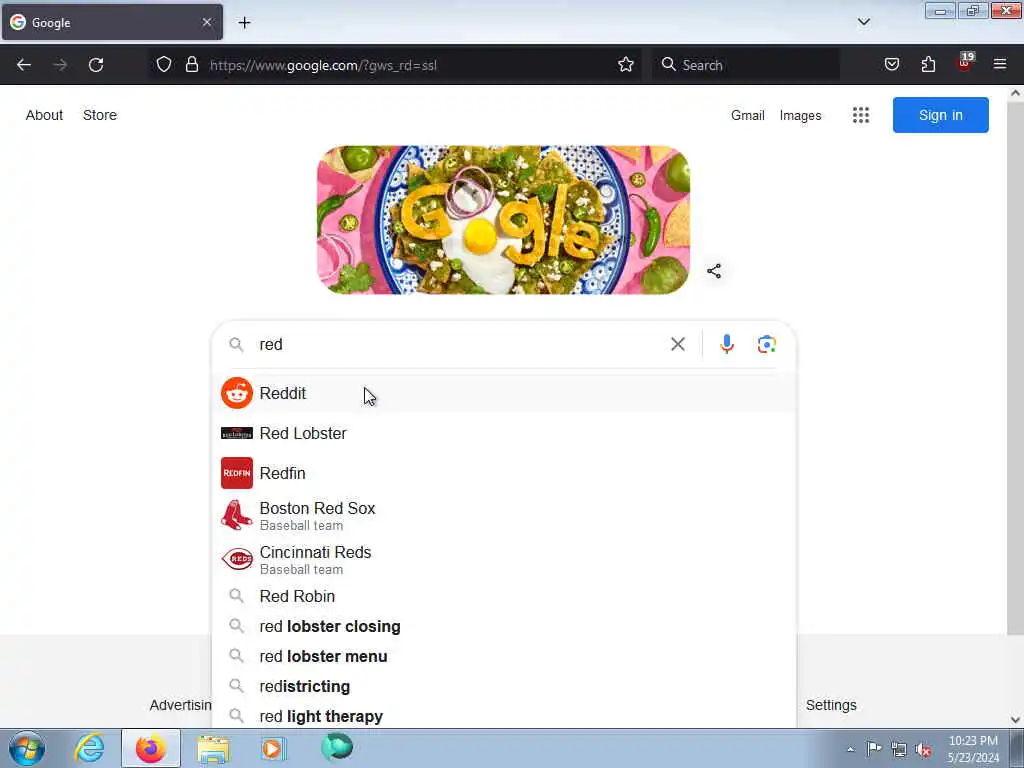Start voice search with microphone icon
The height and width of the screenshot is (768, 1024).
pos(727,344)
